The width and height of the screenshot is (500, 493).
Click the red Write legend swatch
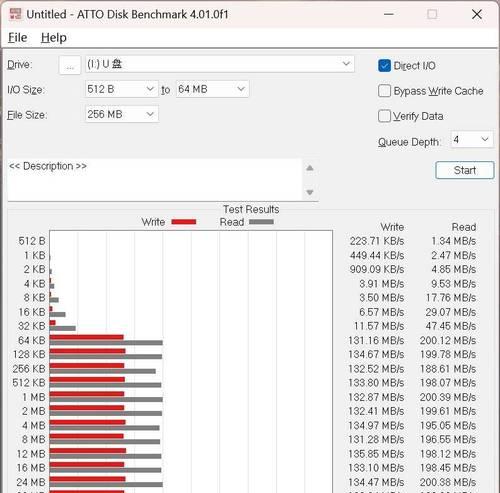[184, 222]
